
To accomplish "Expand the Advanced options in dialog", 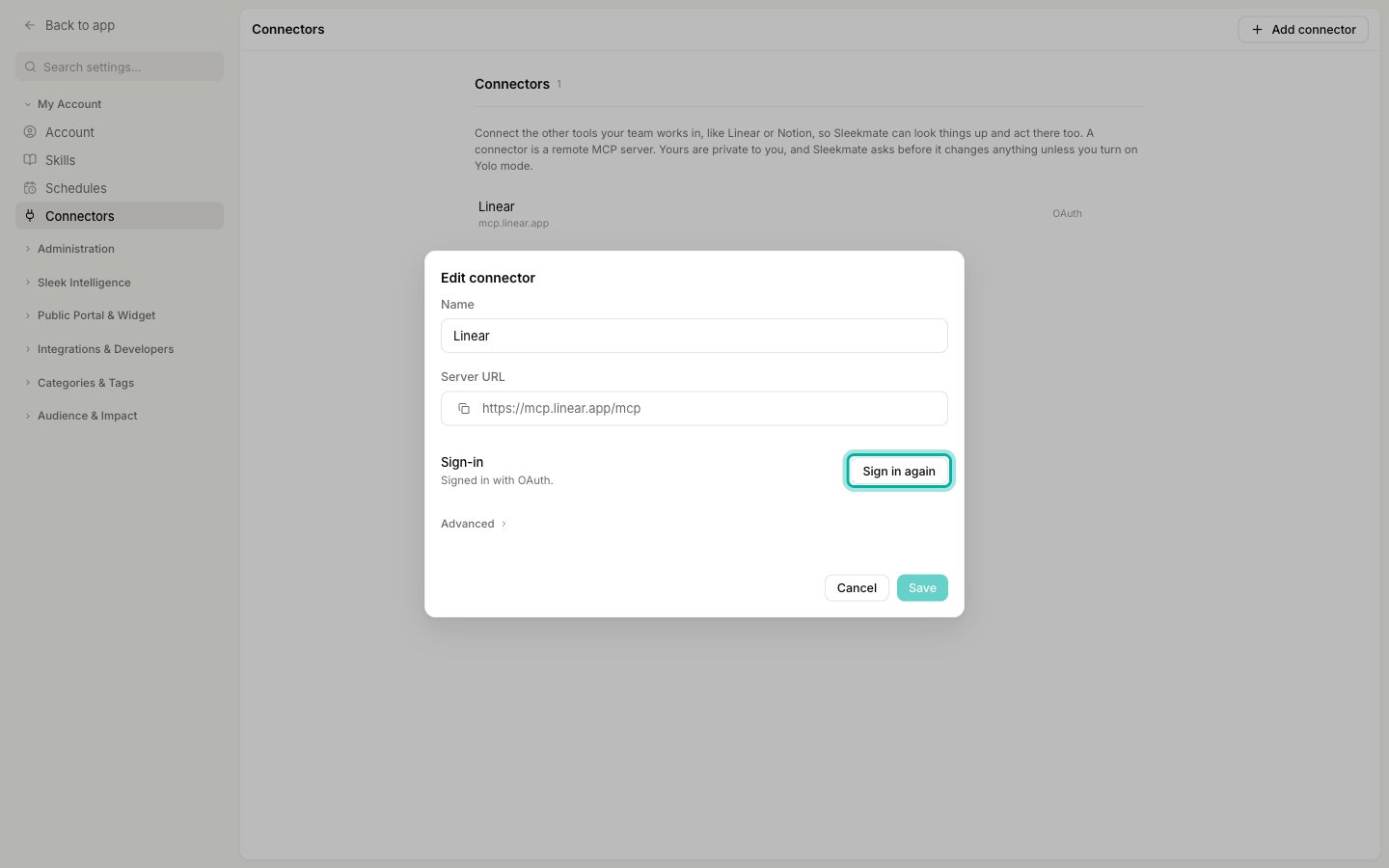I will 474,524.
